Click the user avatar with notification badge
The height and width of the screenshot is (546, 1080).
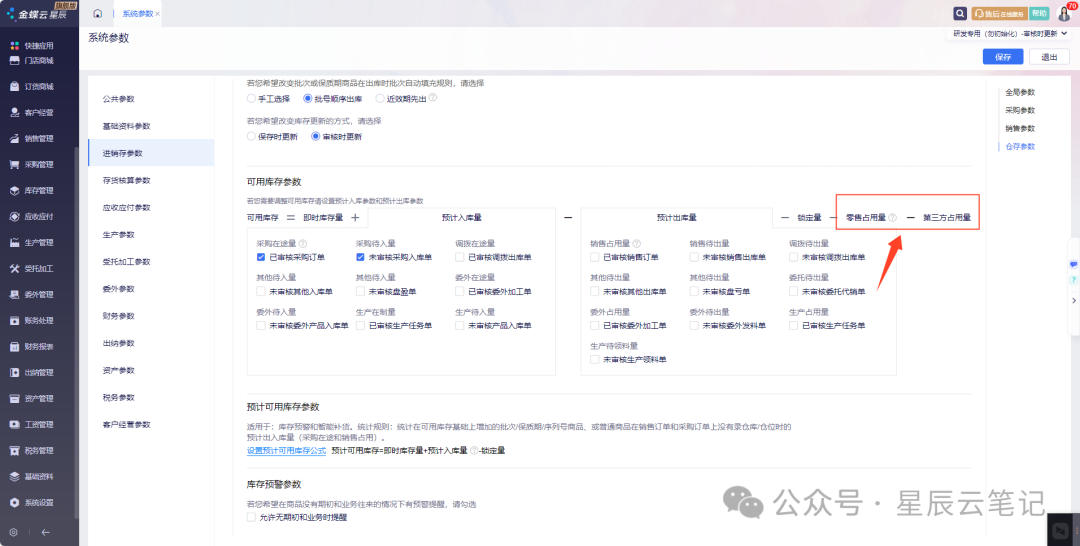click(x=1063, y=14)
